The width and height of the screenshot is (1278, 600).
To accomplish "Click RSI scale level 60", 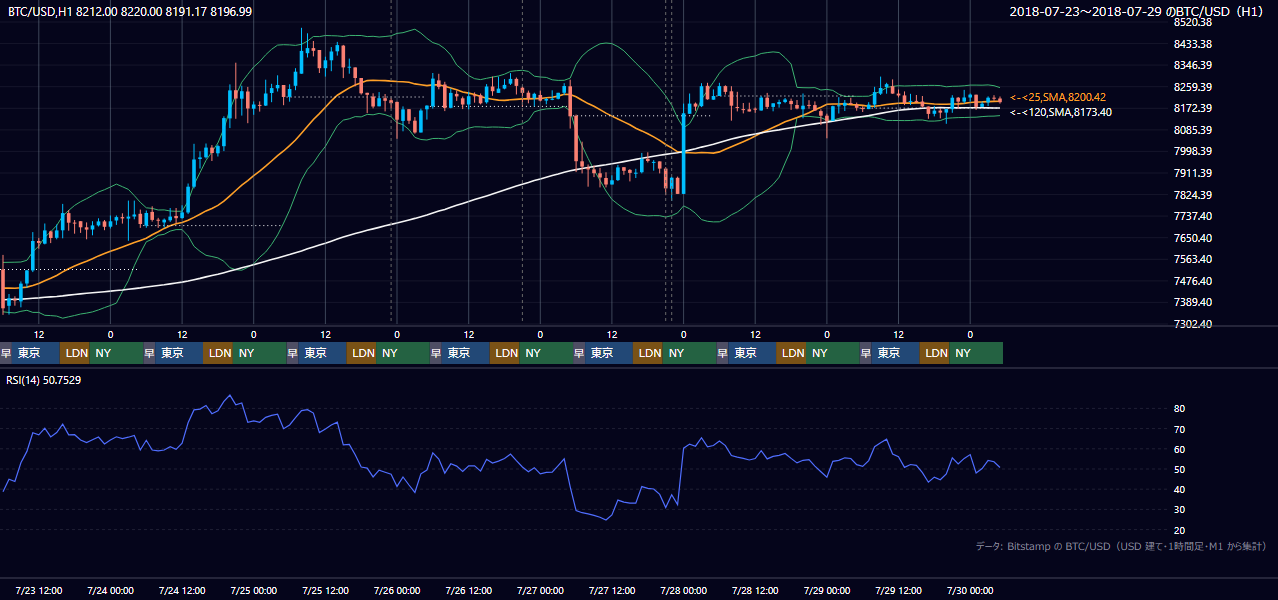I will coord(1180,449).
